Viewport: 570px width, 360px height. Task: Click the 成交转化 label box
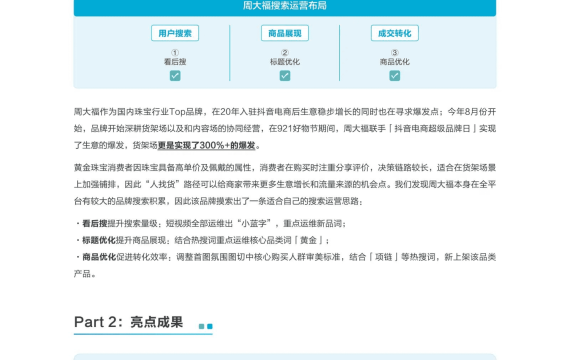(x=394, y=33)
